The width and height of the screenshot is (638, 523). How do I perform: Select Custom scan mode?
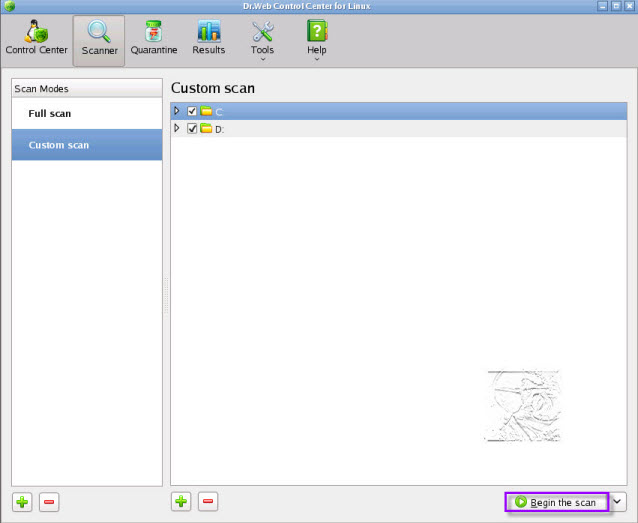(87, 145)
